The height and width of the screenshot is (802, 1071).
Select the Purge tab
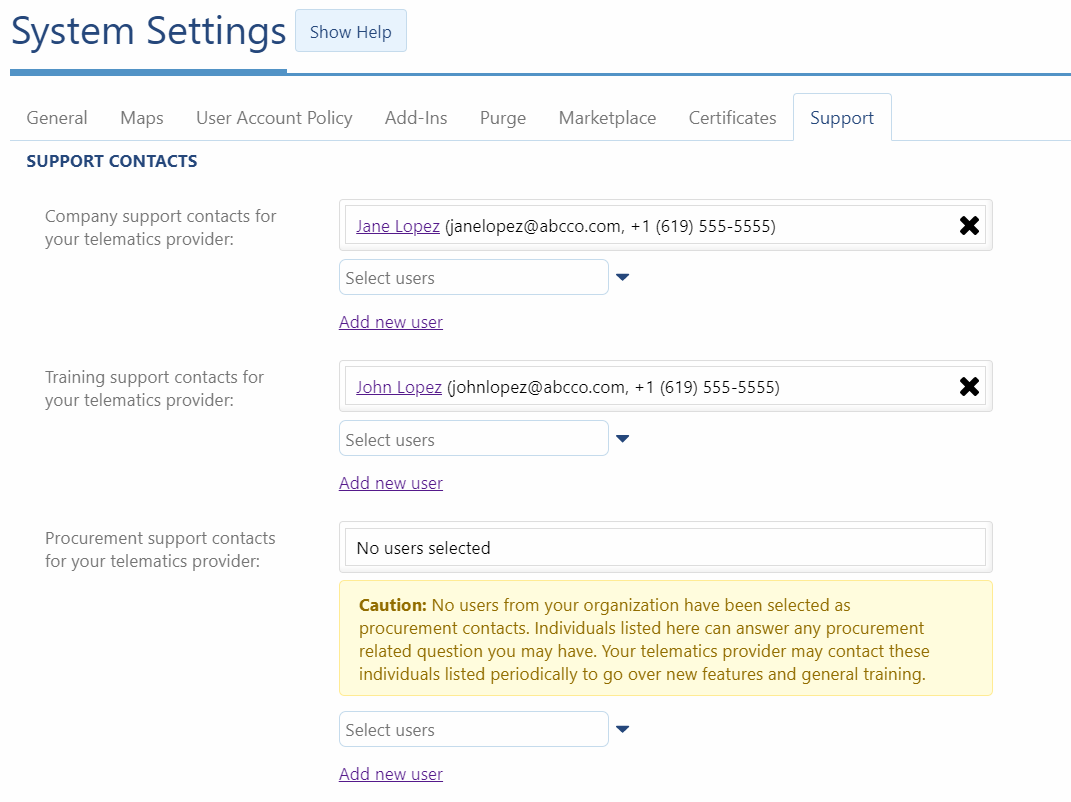502,118
